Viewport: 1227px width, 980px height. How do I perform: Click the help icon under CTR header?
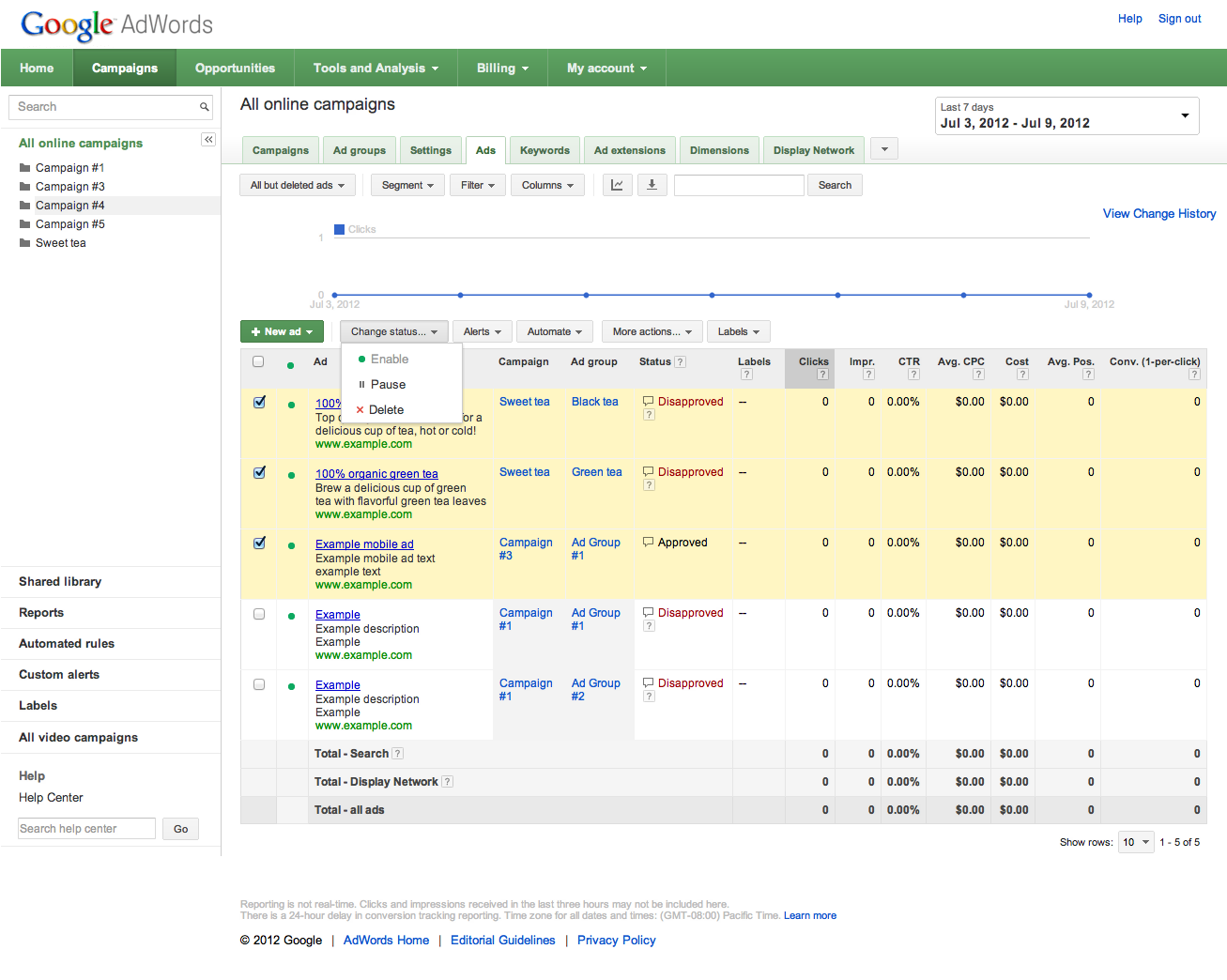pyautogui.click(x=913, y=375)
